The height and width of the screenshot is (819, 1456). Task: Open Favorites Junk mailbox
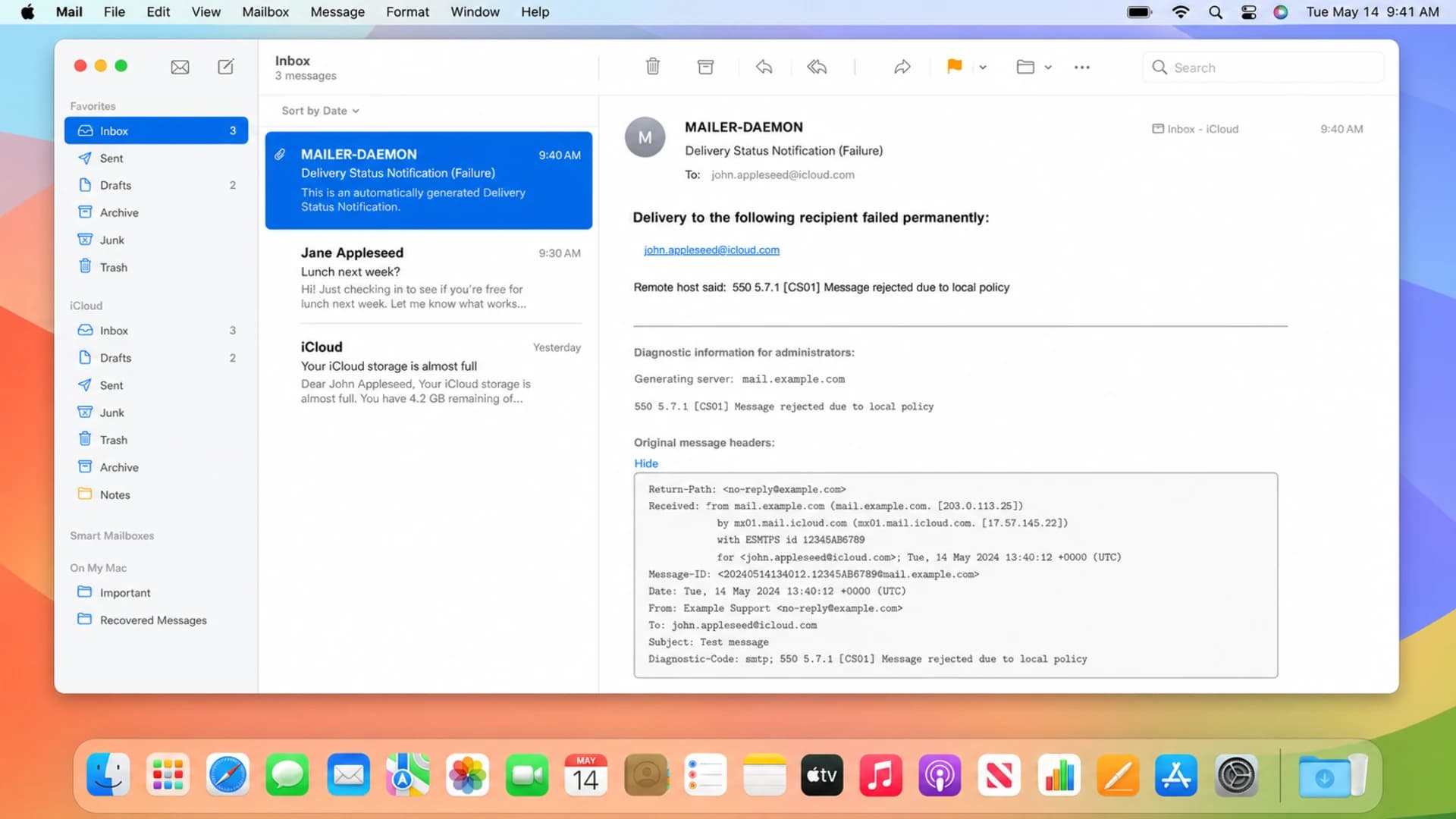coord(156,240)
